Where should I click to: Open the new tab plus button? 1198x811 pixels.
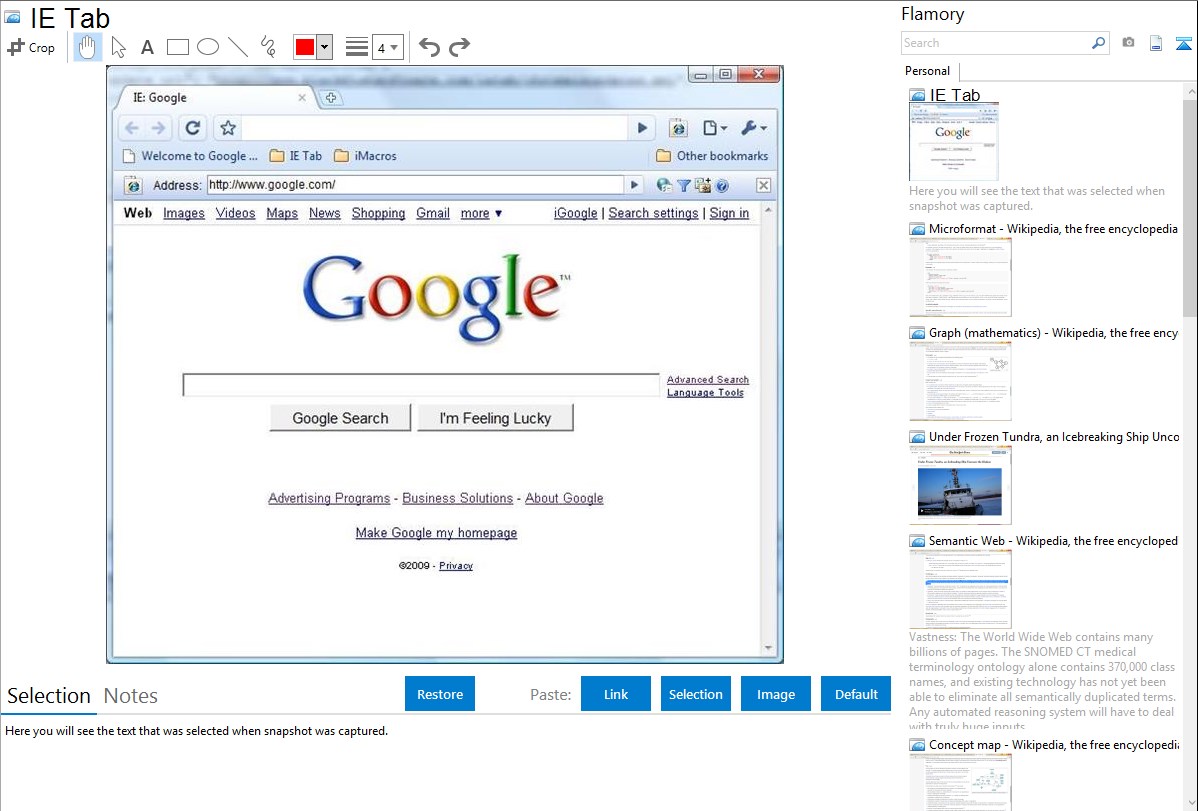[x=331, y=98]
